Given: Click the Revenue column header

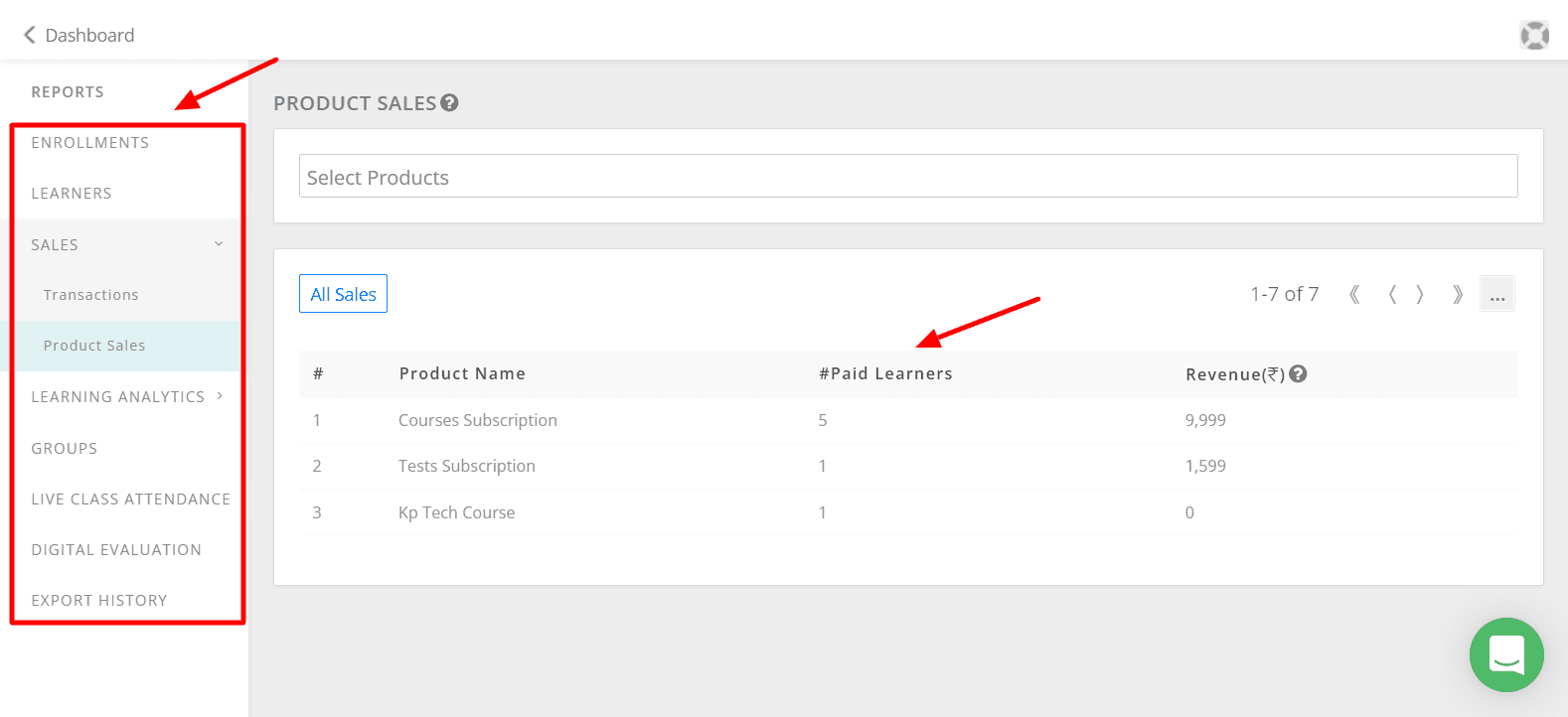Looking at the screenshot, I should click(x=1235, y=374).
